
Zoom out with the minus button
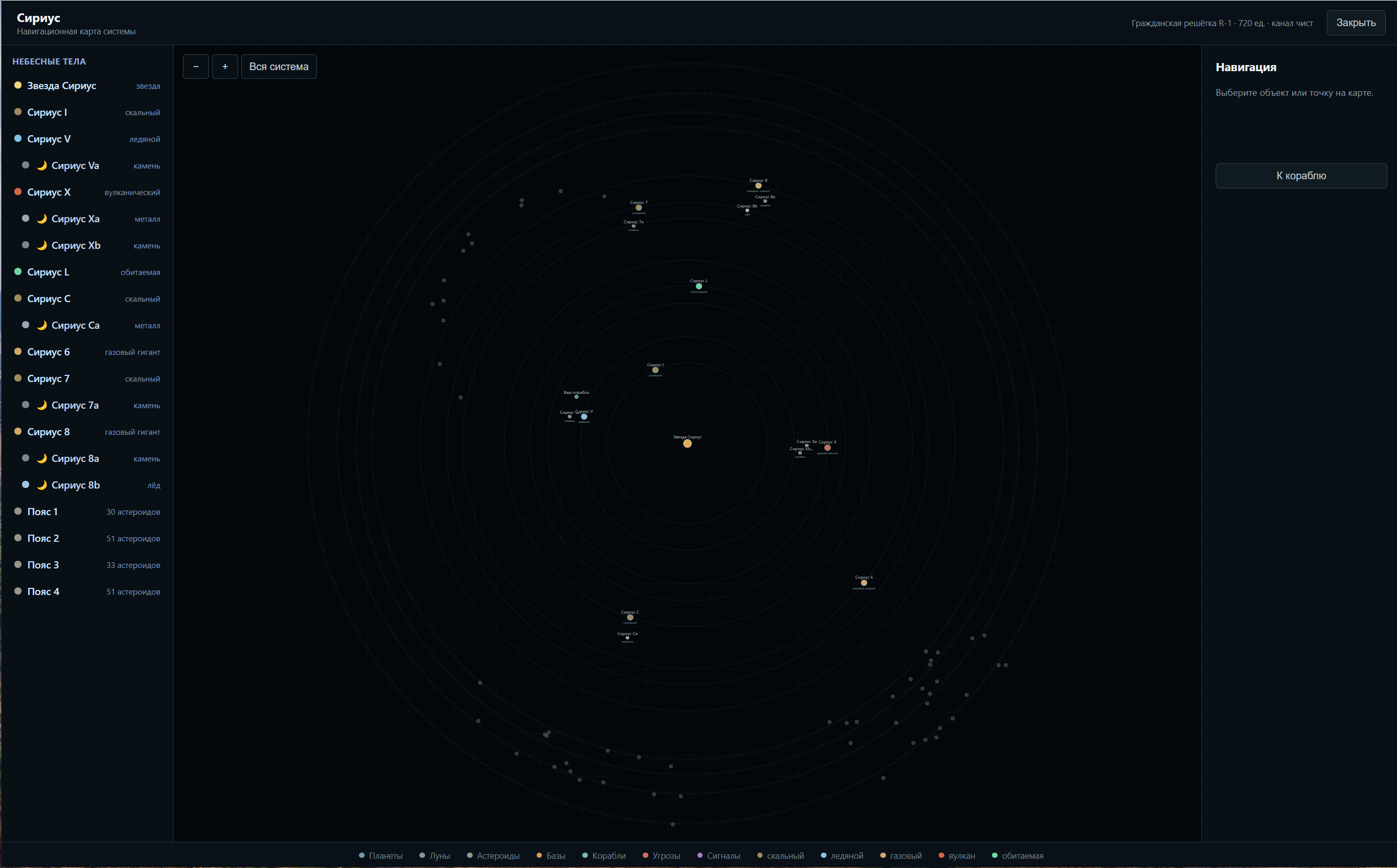(x=196, y=67)
